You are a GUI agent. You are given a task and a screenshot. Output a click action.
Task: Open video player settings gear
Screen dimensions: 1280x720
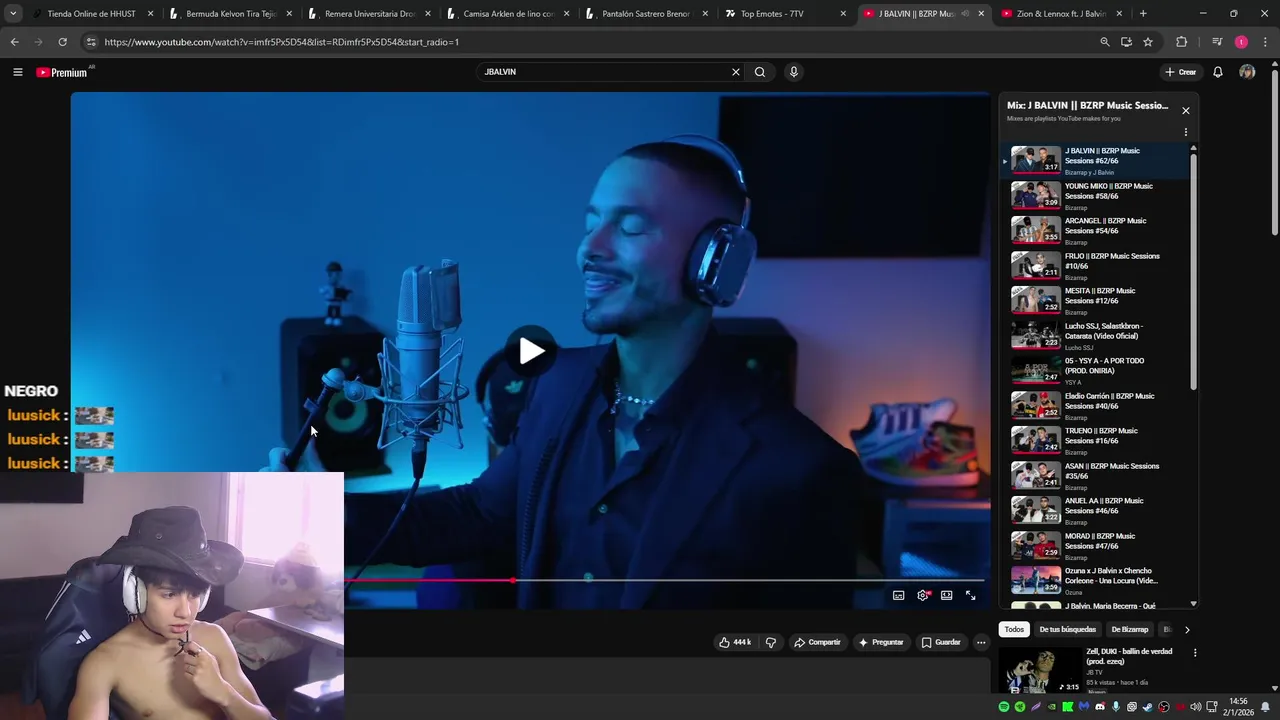(x=923, y=595)
